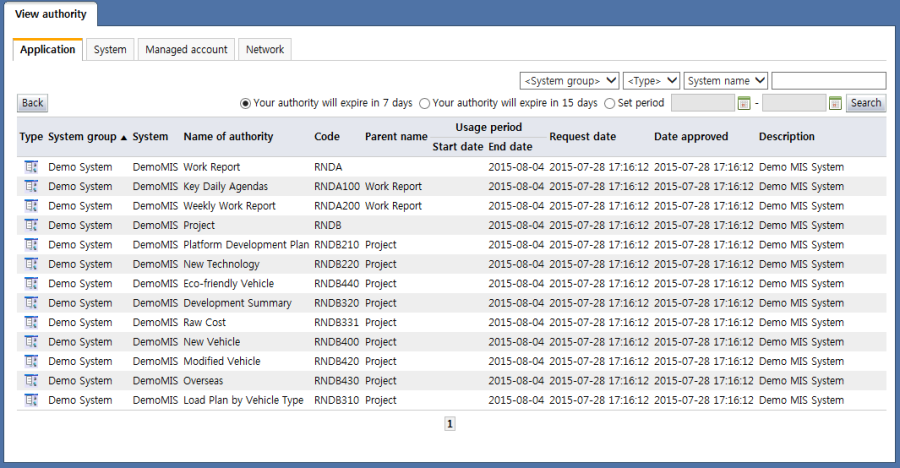
Task: Open the Network tab
Action: (265, 49)
